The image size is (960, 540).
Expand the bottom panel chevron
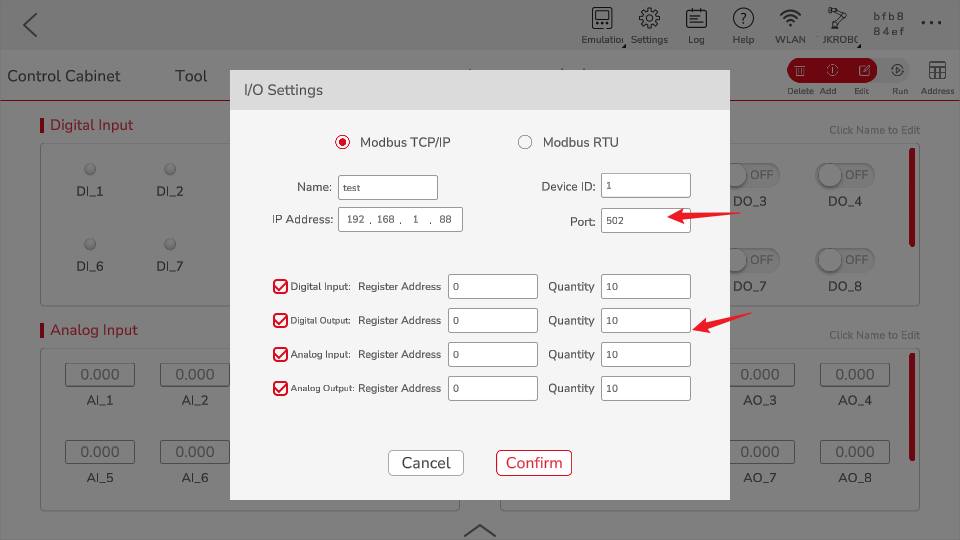(480, 529)
